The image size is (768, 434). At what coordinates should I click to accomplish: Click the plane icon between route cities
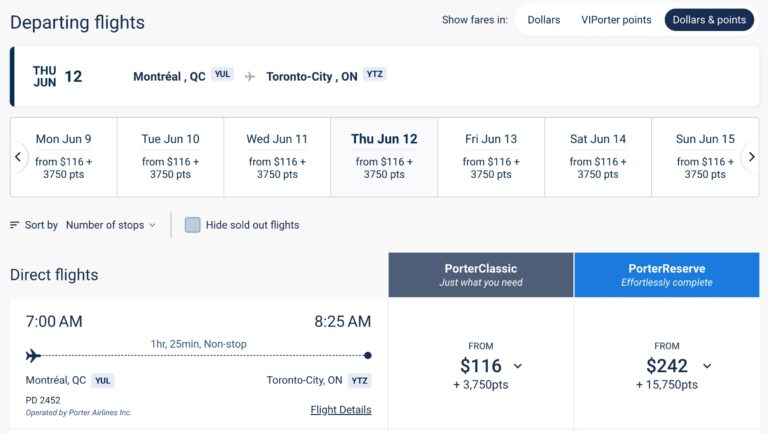[249, 76]
